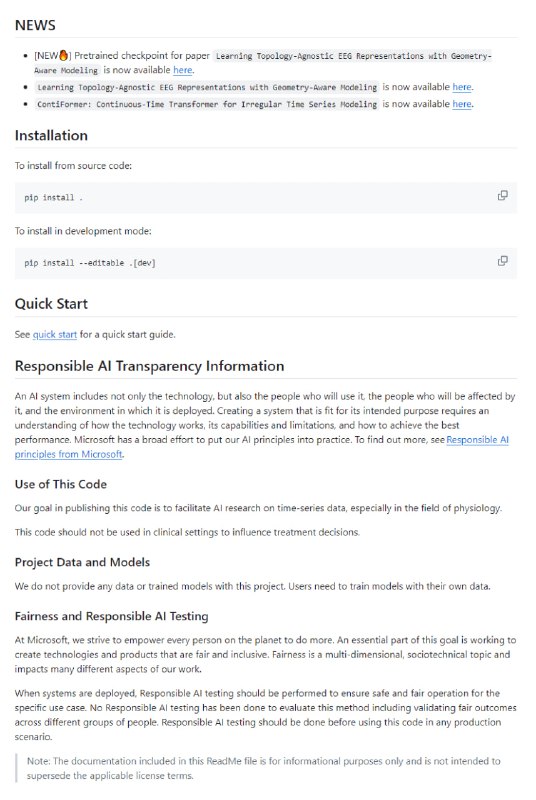Click inside the 'pip install --editable' code block
The height and width of the screenshot is (800, 536).
click(x=266, y=263)
